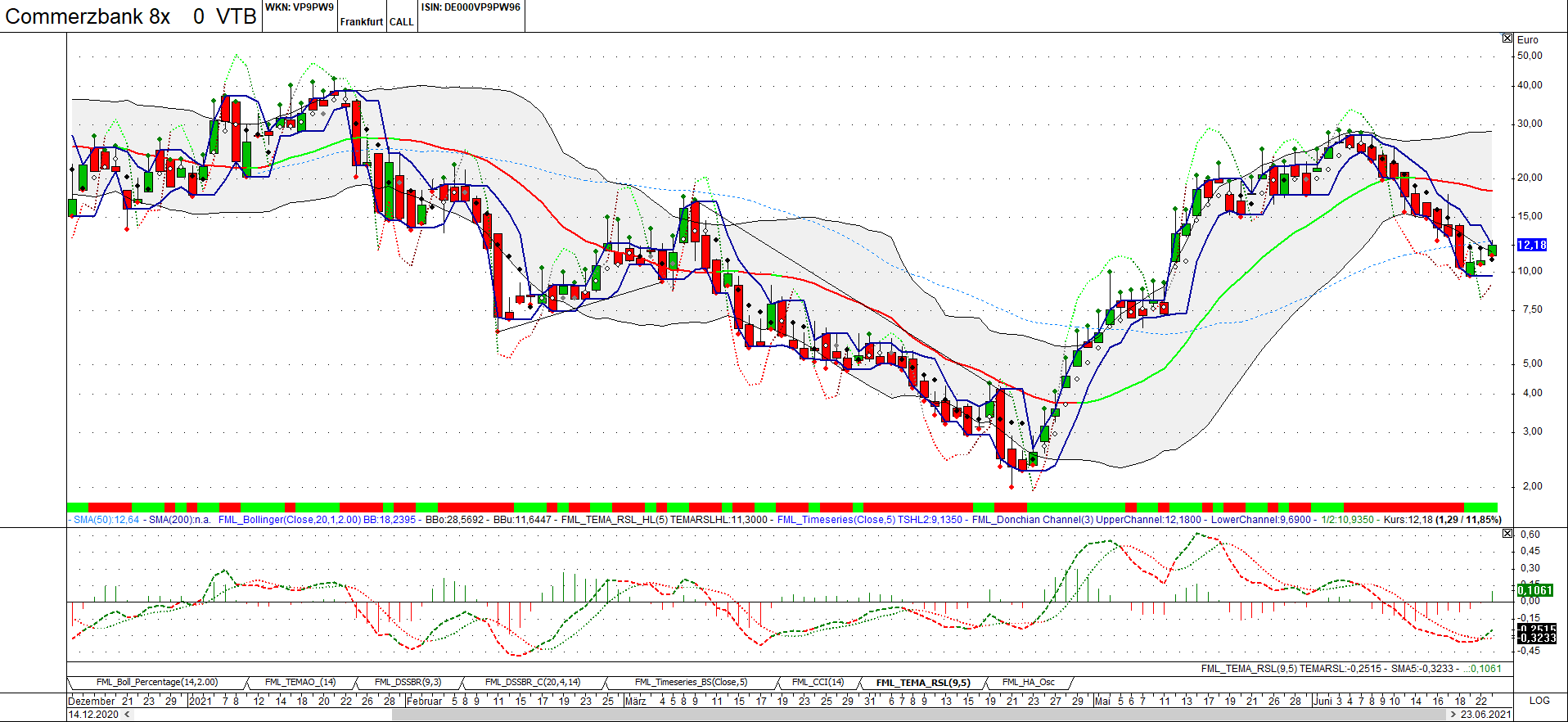This screenshot has height=722, width=1568.
Task: Click the Mai label on the time axis
Action: [1102, 701]
